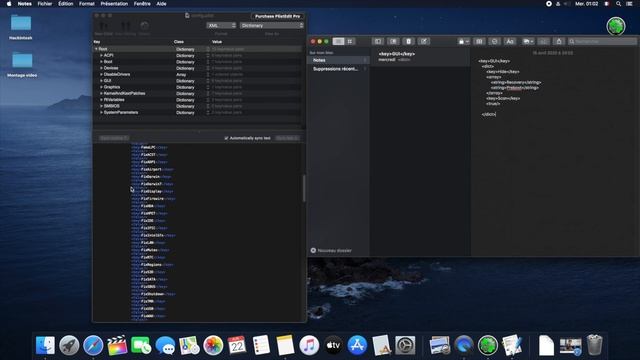Open Safari from the dock
The width and height of the screenshot is (640, 360).
[x=93, y=345]
